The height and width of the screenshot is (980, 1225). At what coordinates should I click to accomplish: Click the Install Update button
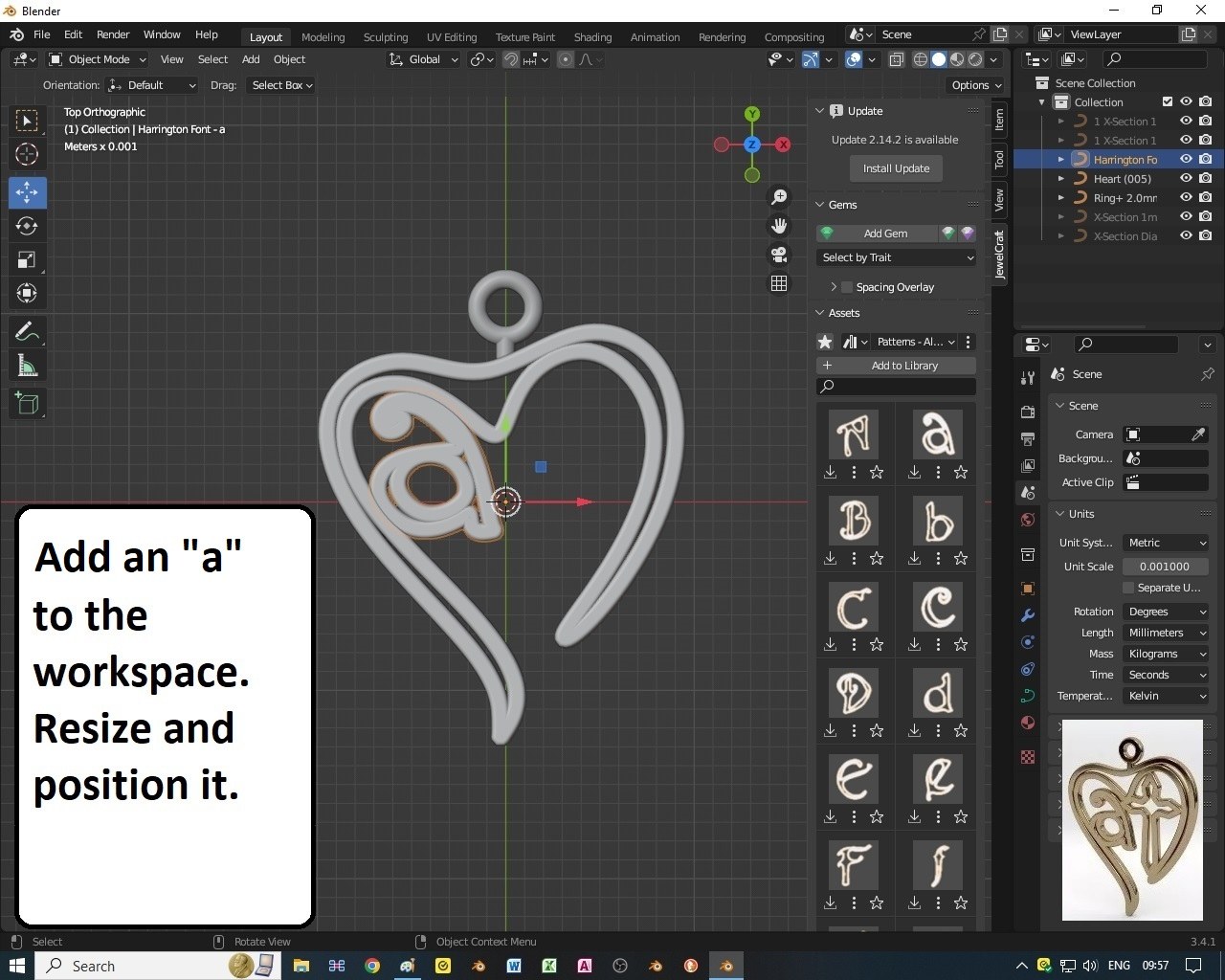(896, 168)
